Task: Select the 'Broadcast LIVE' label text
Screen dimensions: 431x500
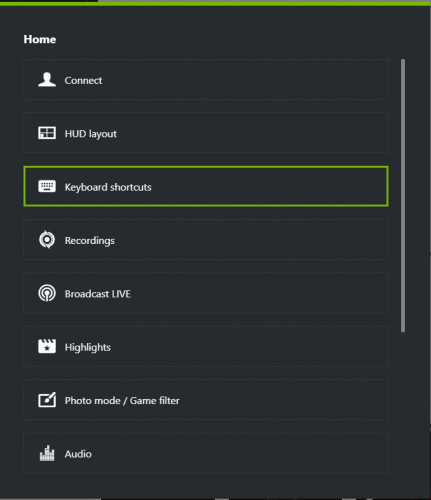Action: coord(98,294)
